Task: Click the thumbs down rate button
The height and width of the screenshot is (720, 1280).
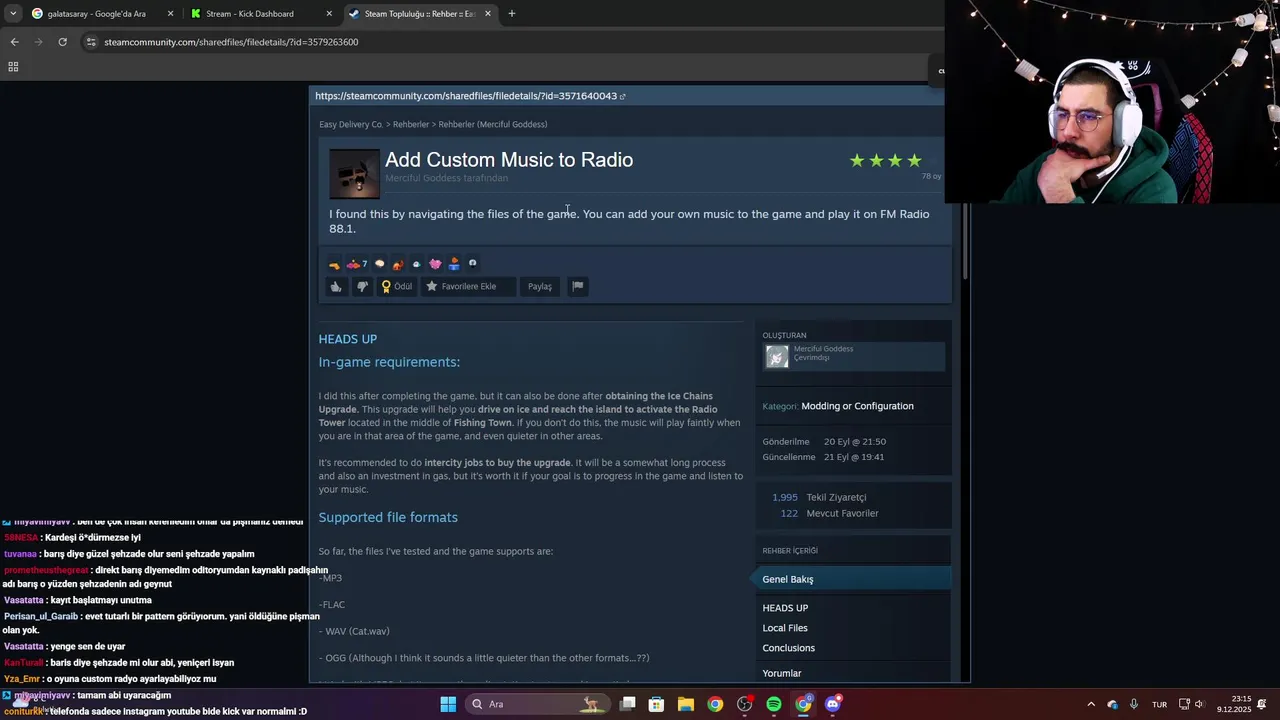Action: click(362, 286)
